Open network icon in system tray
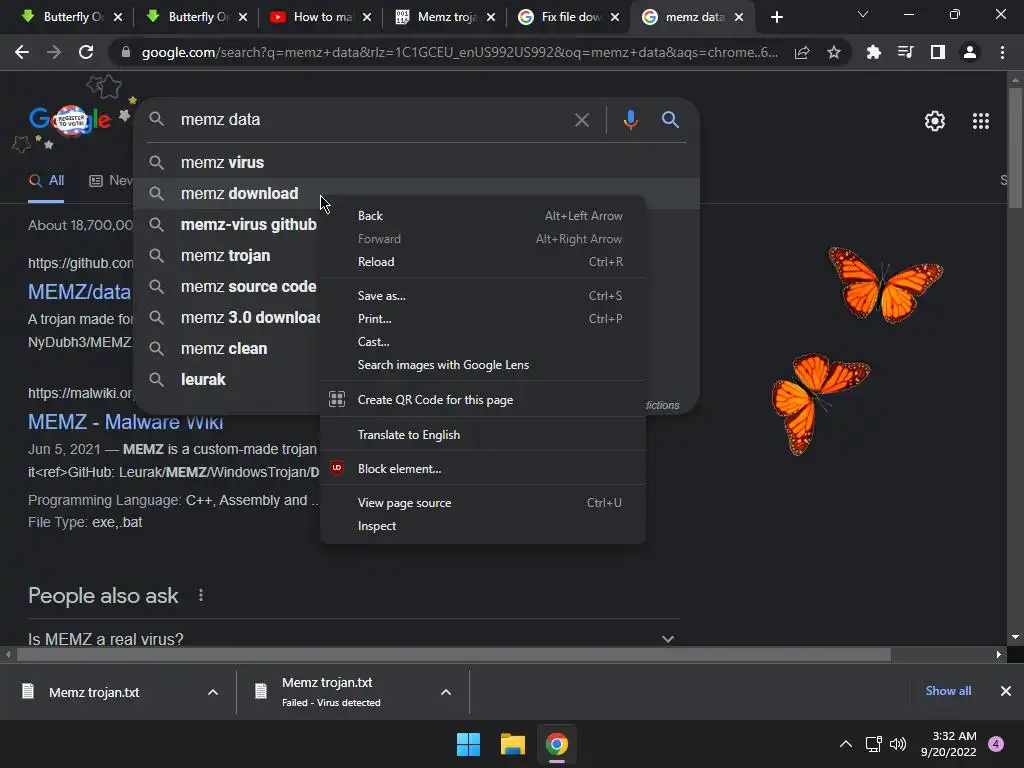Screen dimensions: 1024x768 point(873,744)
